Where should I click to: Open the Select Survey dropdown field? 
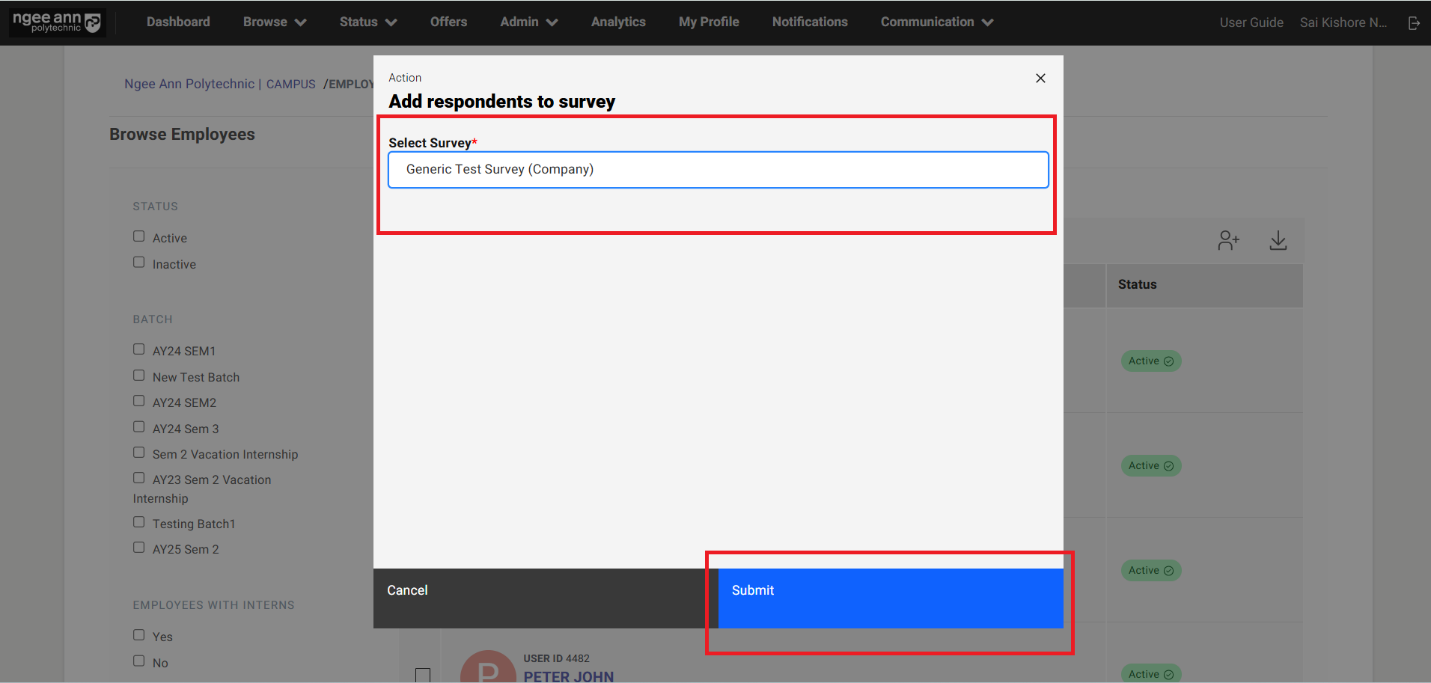point(717,170)
